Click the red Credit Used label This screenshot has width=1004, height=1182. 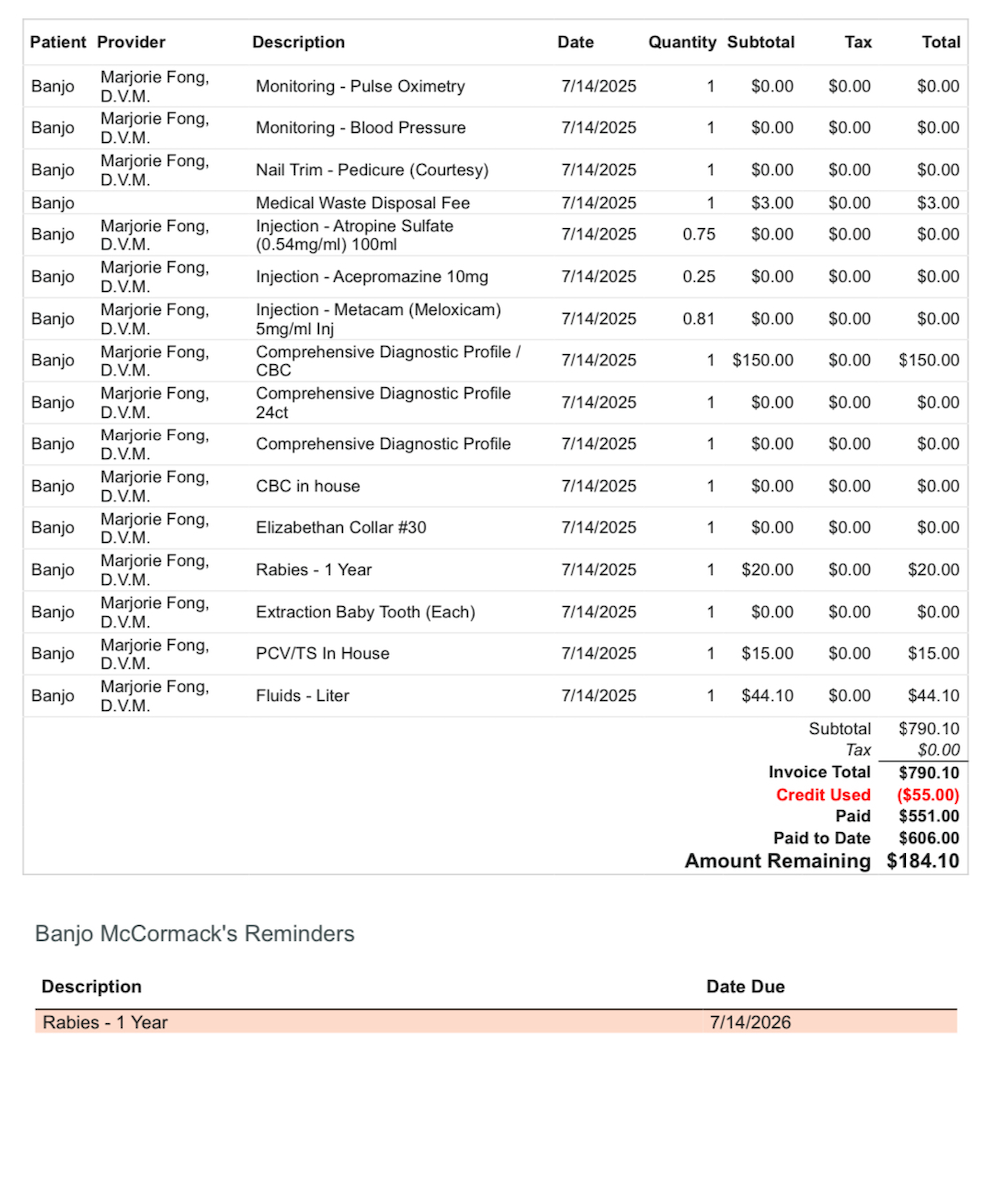pyautogui.click(x=823, y=795)
